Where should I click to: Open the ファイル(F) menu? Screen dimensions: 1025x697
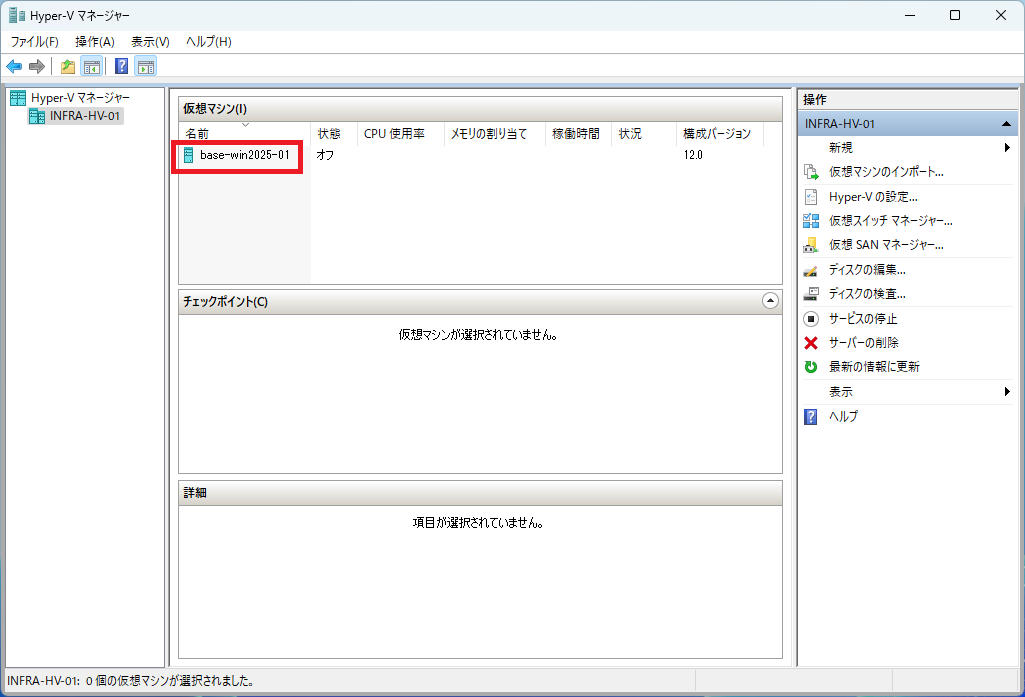tap(35, 42)
